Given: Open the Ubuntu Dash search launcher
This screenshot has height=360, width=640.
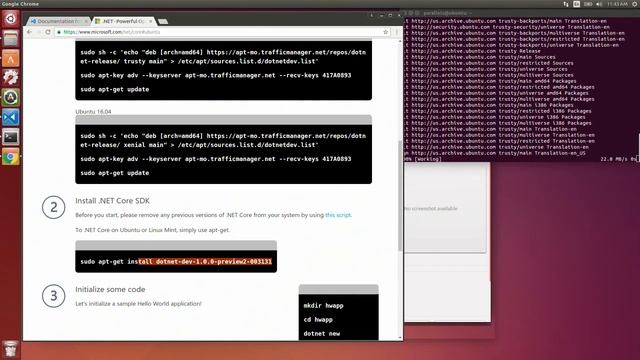Looking at the screenshot, I should [x=11, y=18].
